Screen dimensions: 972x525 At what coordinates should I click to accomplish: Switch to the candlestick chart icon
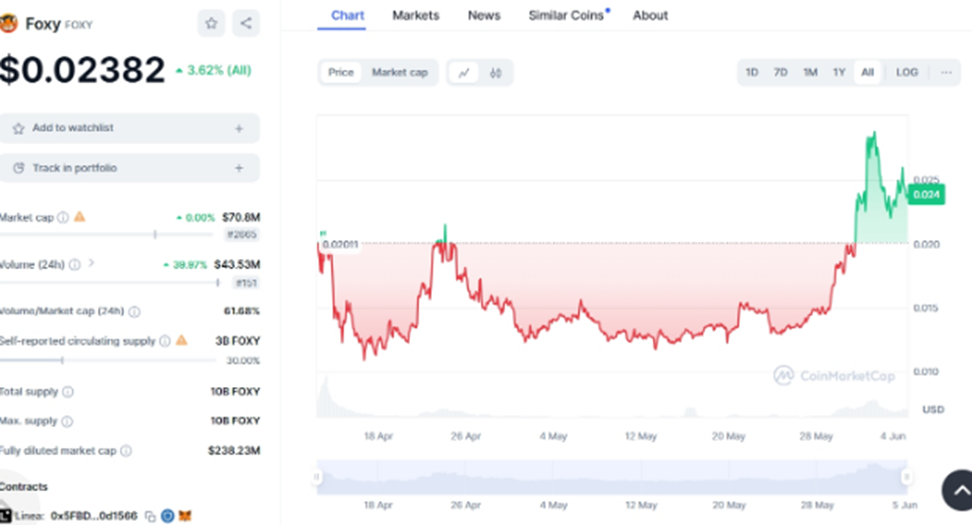[495, 73]
